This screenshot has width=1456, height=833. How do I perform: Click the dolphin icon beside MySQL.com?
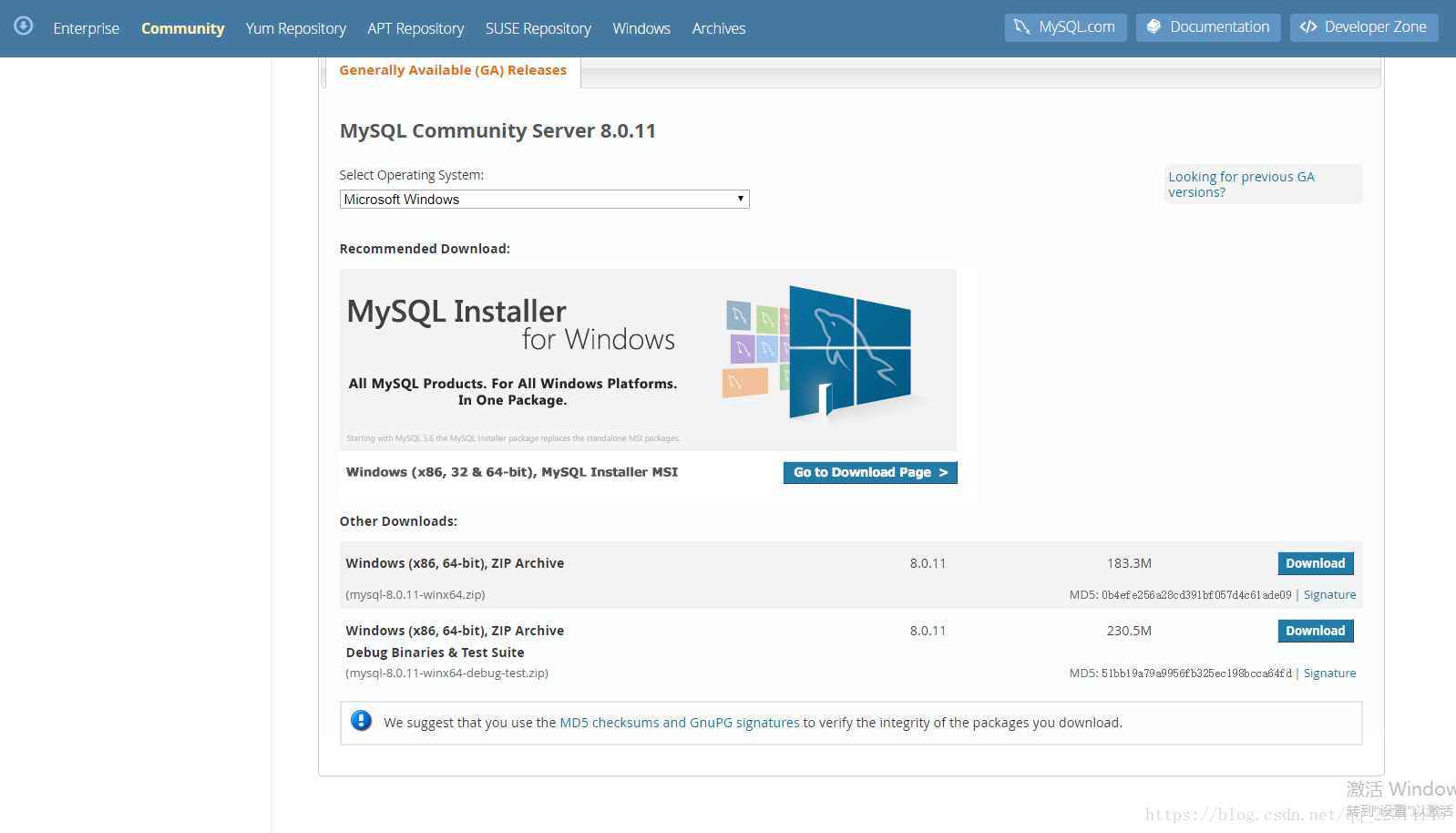click(x=1022, y=27)
